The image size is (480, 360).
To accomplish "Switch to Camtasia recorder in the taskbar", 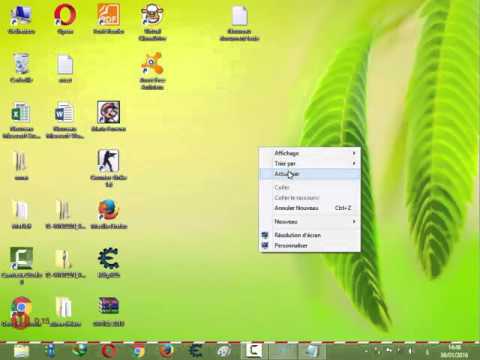I will click(x=254, y=351).
